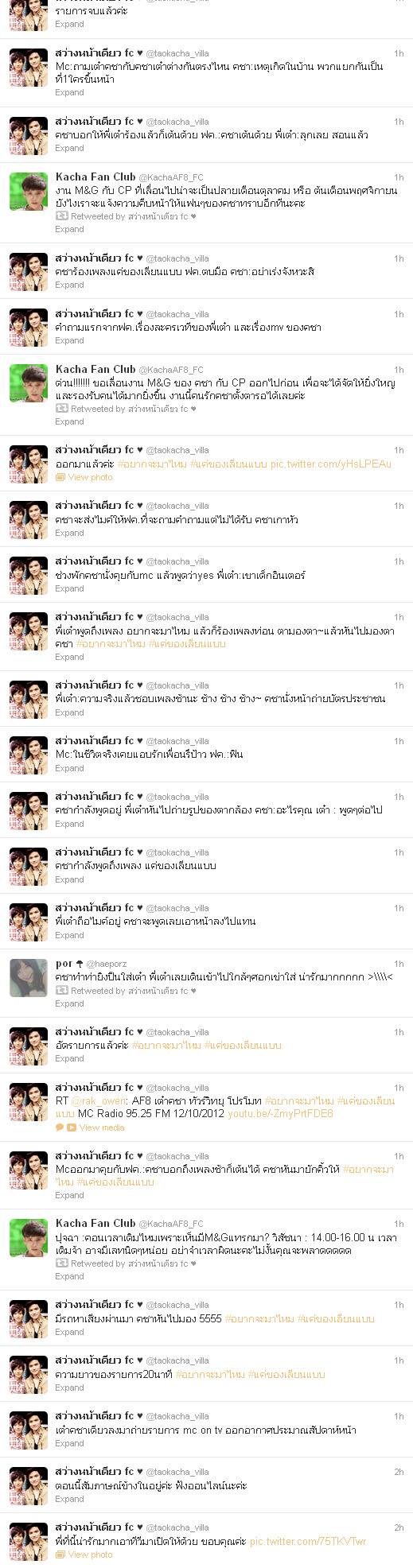Click the 2h timestamp on the 75TKVTwr photo tweet
The width and height of the screenshot is (413, 1568).
click(x=399, y=1527)
